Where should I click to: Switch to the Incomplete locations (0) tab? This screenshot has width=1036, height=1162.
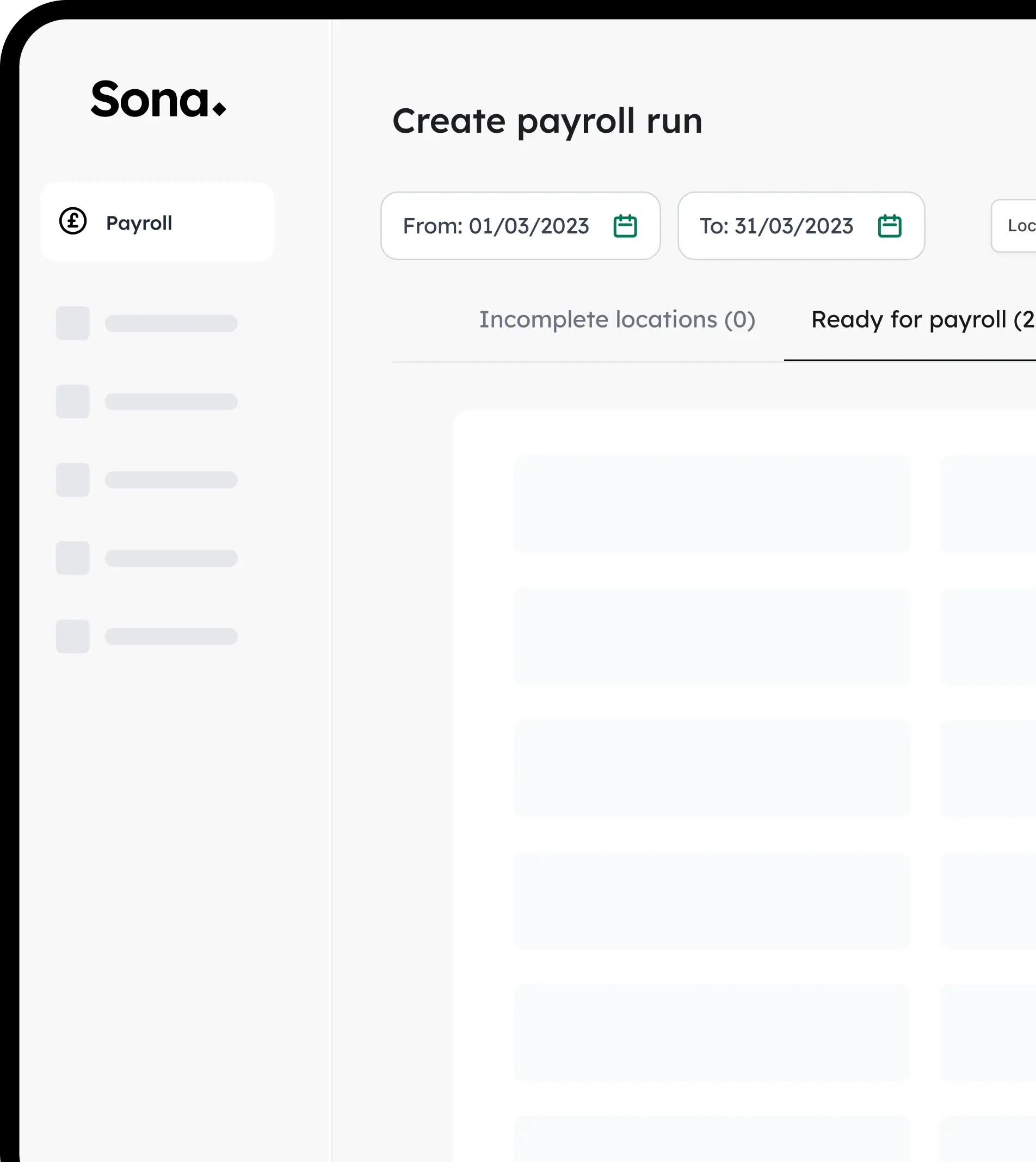pyautogui.click(x=616, y=320)
